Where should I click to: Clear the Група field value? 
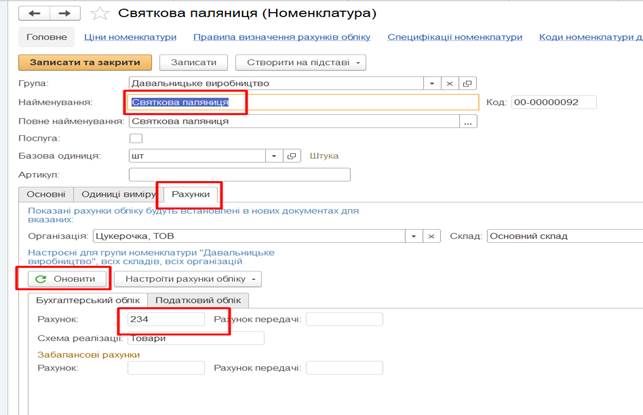[x=450, y=83]
